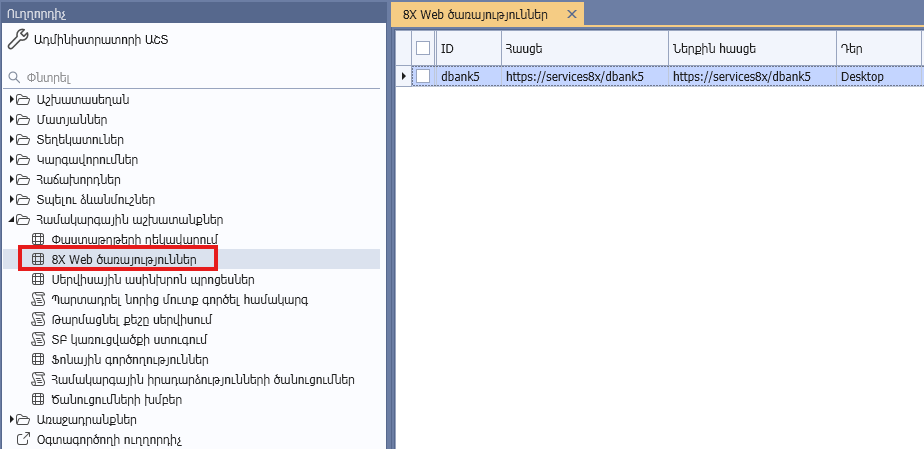Toggle the select-all checkbox in the grid header
Image resolution: width=924 pixels, height=449 pixels.
pos(423,48)
